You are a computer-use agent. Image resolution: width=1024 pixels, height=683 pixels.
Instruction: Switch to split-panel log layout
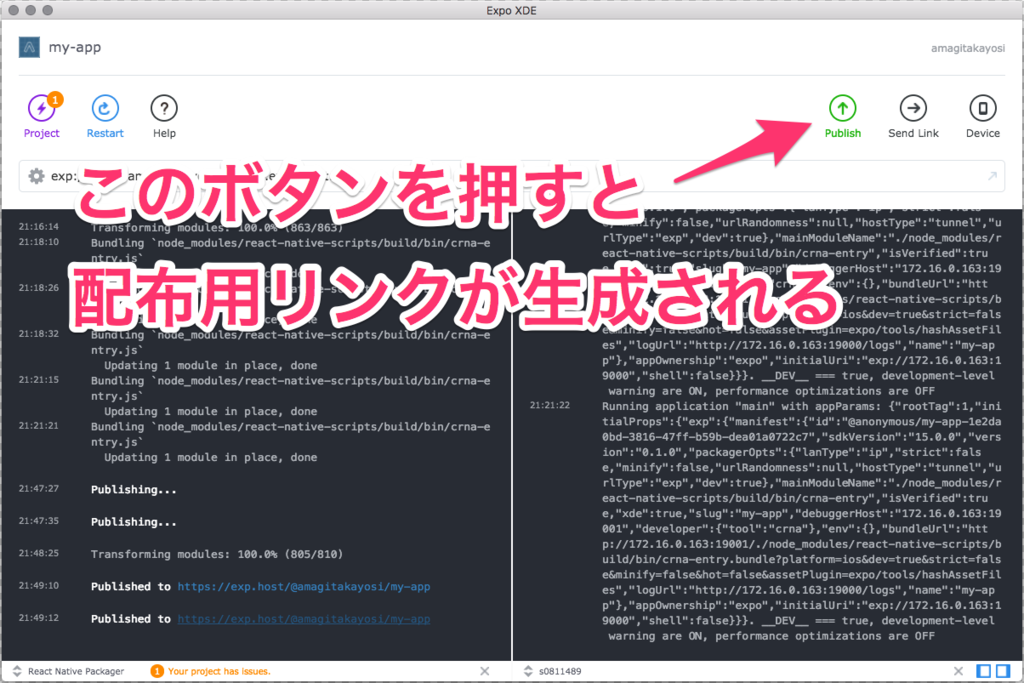click(1002, 671)
